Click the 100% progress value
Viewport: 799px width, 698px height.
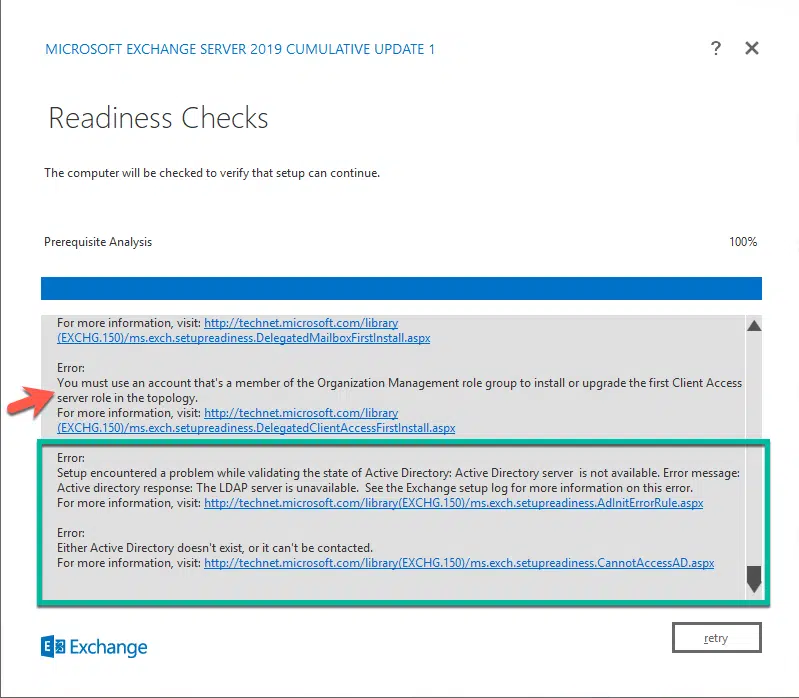click(x=742, y=242)
